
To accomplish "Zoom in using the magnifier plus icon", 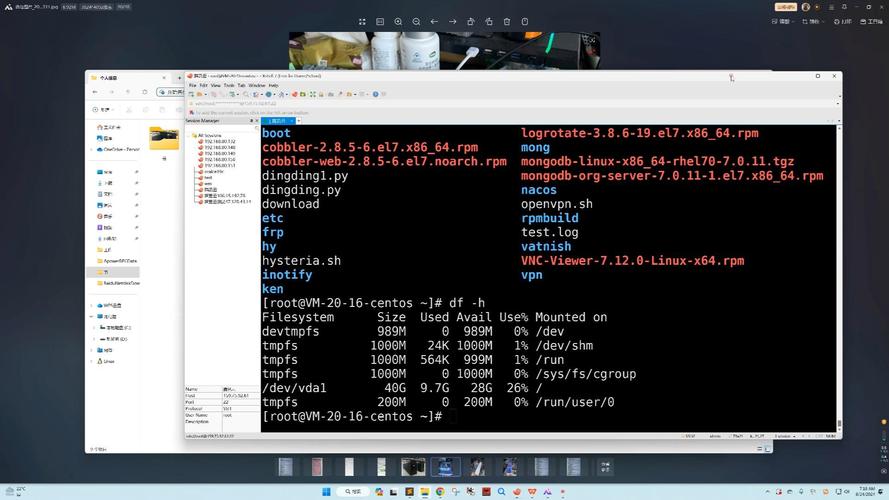I will pyautogui.click(x=398, y=22).
